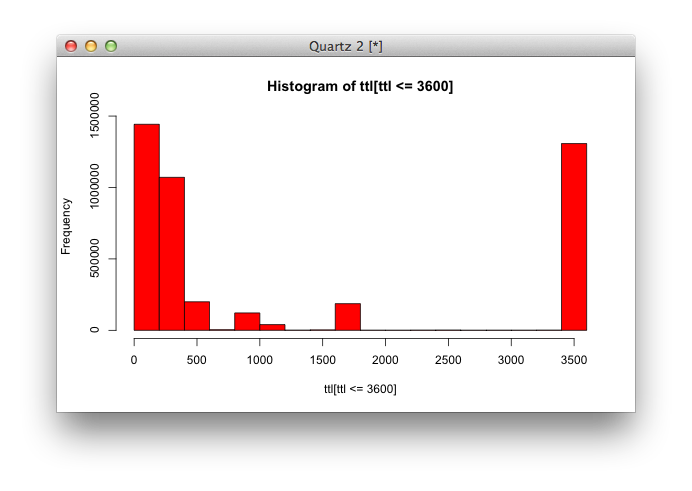Select the tallest histogram bar at 0-200

pos(147,227)
